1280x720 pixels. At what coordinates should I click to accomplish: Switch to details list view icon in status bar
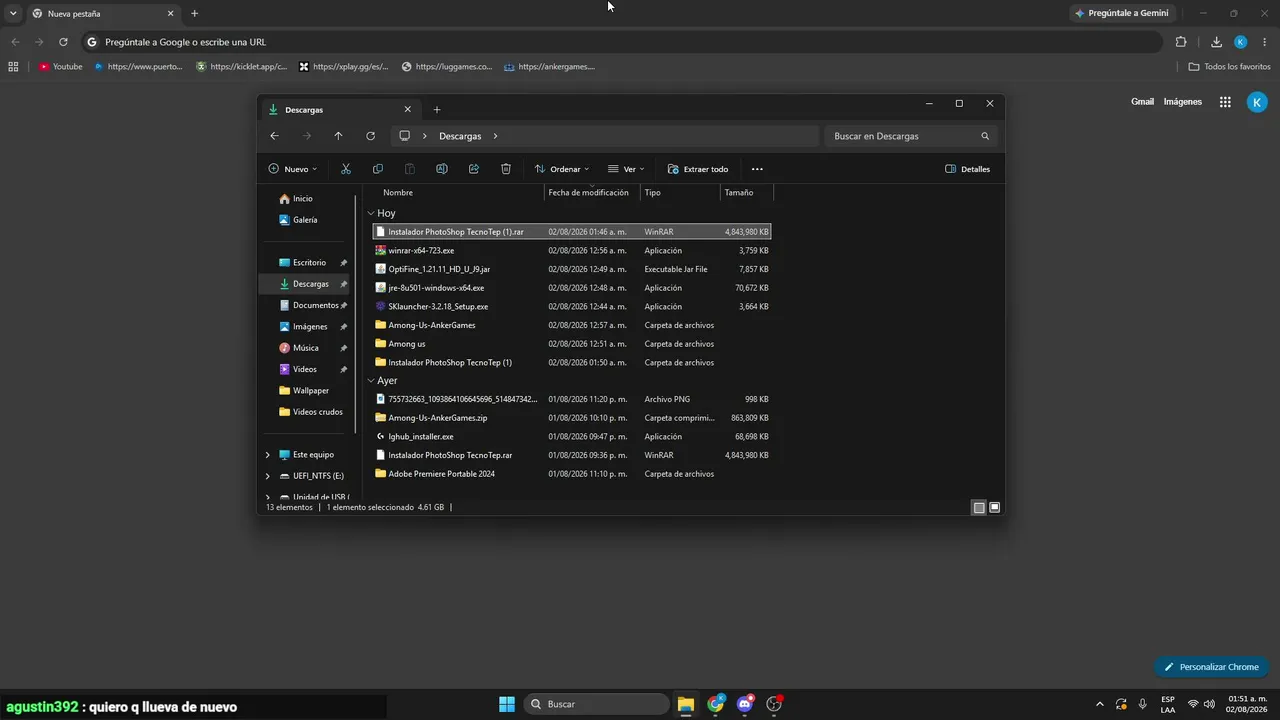point(978,508)
